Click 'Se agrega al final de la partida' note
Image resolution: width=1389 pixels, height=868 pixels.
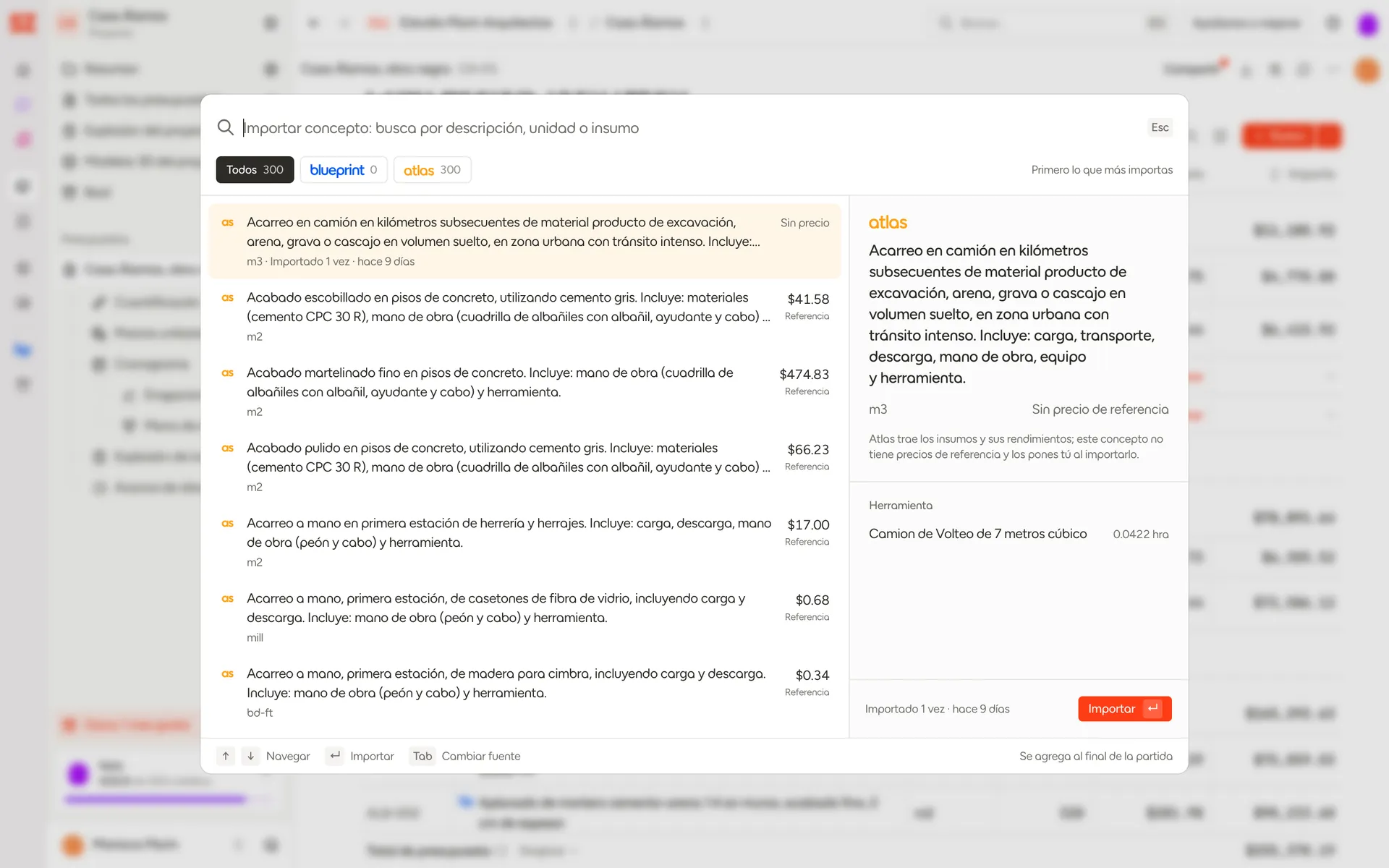point(1095,756)
